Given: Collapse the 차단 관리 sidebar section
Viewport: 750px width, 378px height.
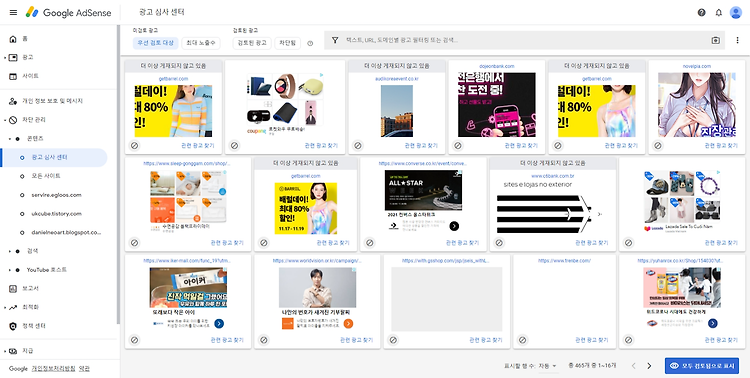Looking at the screenshot, I should click(5, 120).
